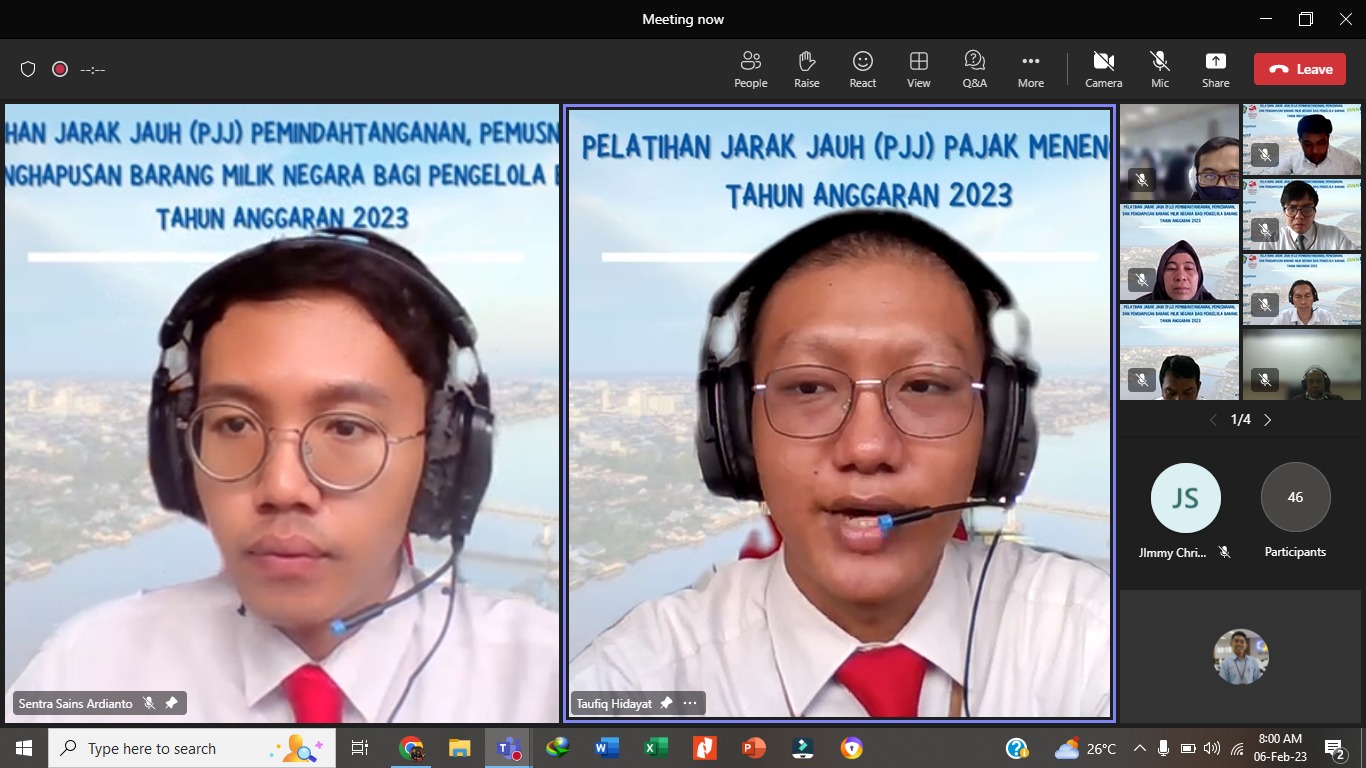Screen dimensions: 1366x768
Task: Go to next participant gallery page
Action: 1267,420
